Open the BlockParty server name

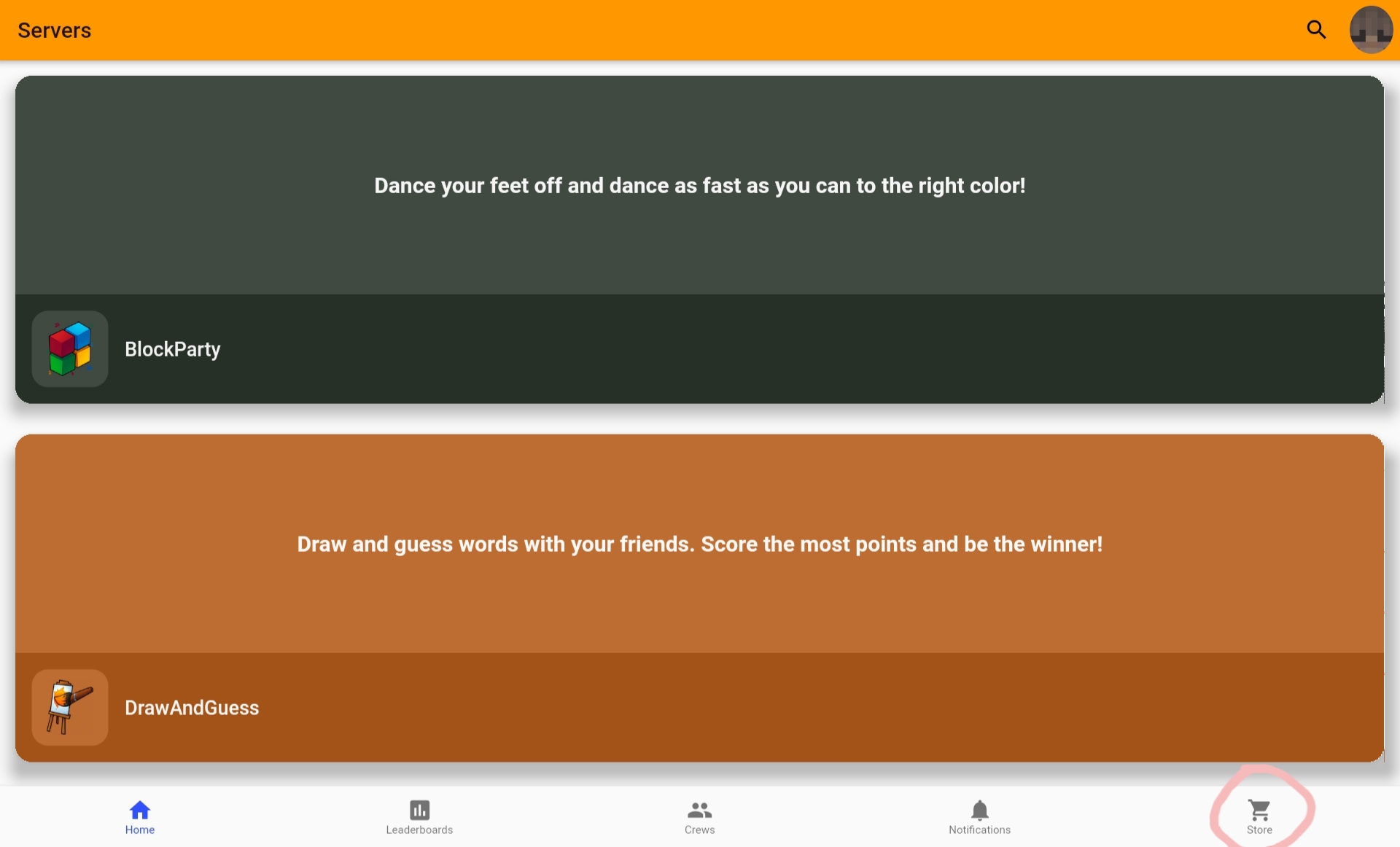[173, 349]
